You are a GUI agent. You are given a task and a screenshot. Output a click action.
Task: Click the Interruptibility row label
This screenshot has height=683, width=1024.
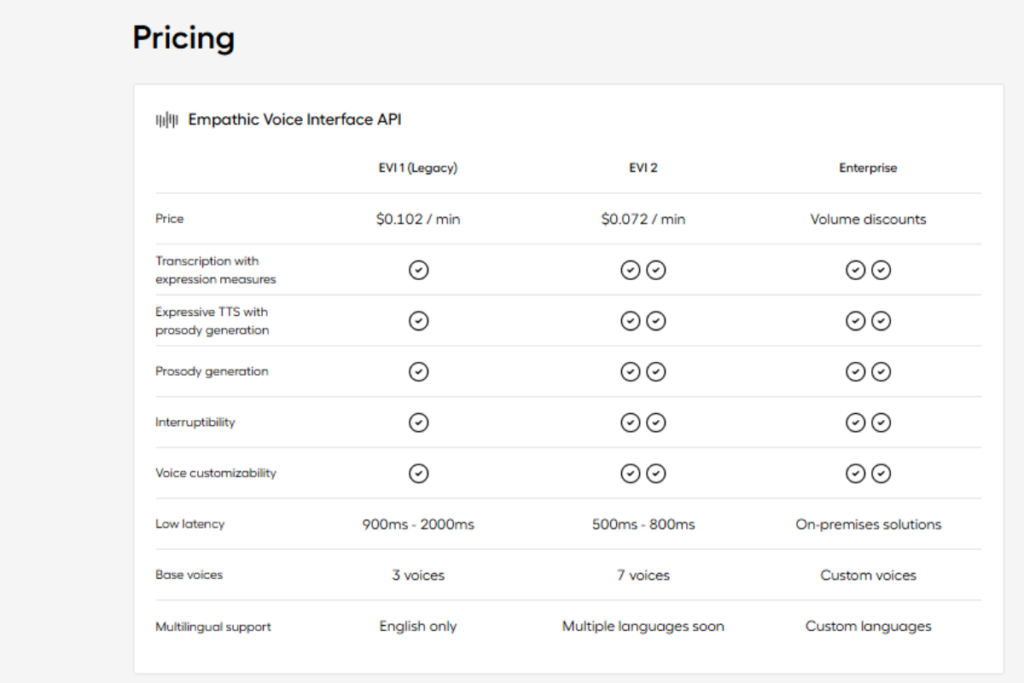[195, 422]
